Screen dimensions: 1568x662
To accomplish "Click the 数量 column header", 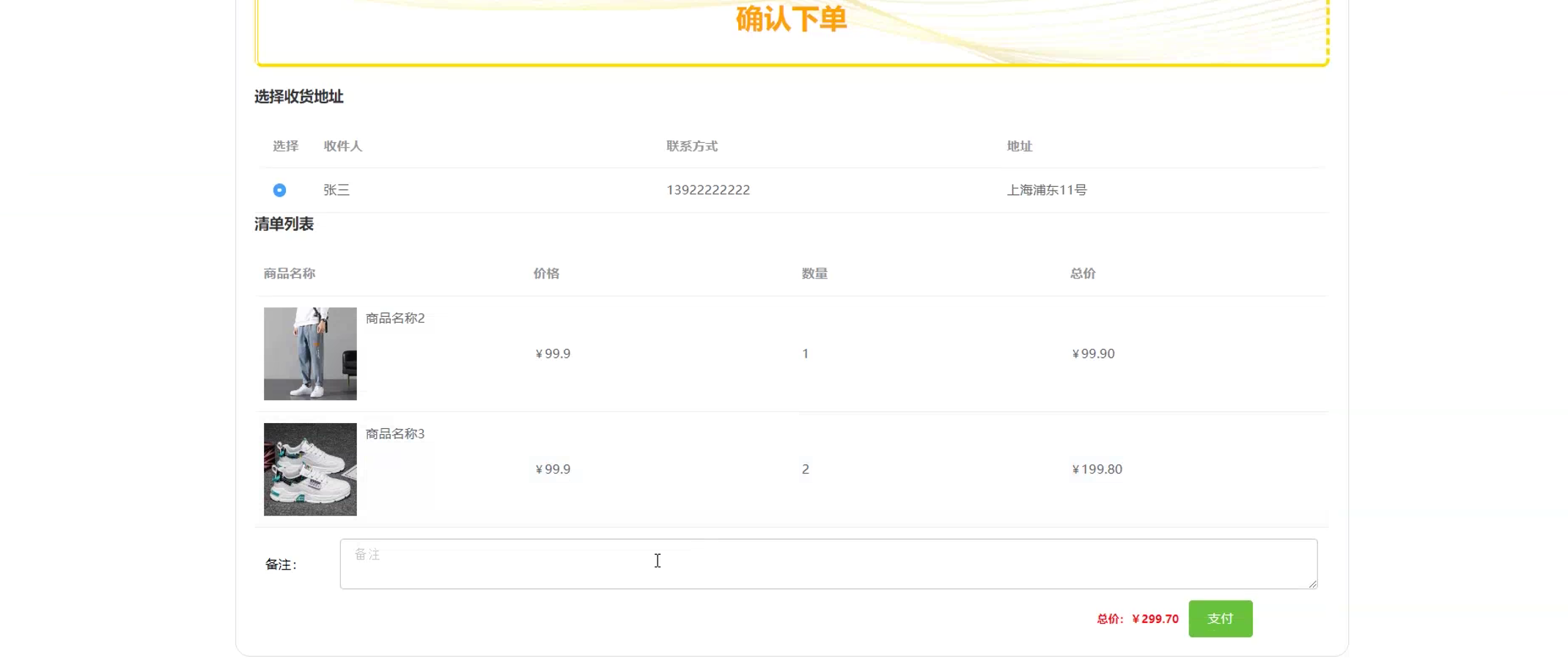I will 814,273.
